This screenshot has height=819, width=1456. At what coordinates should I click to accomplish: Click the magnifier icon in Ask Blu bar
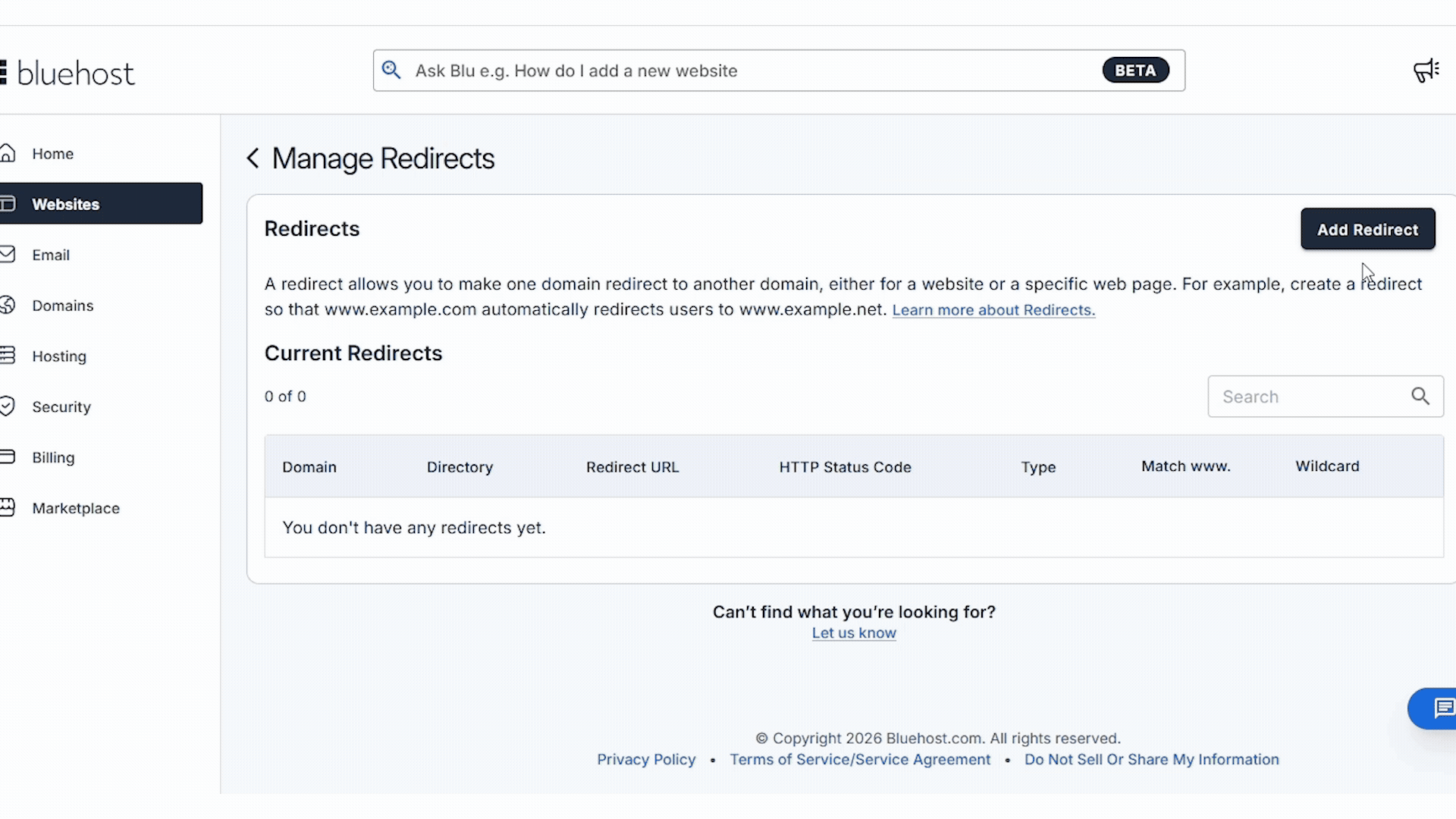pos(391,71)
